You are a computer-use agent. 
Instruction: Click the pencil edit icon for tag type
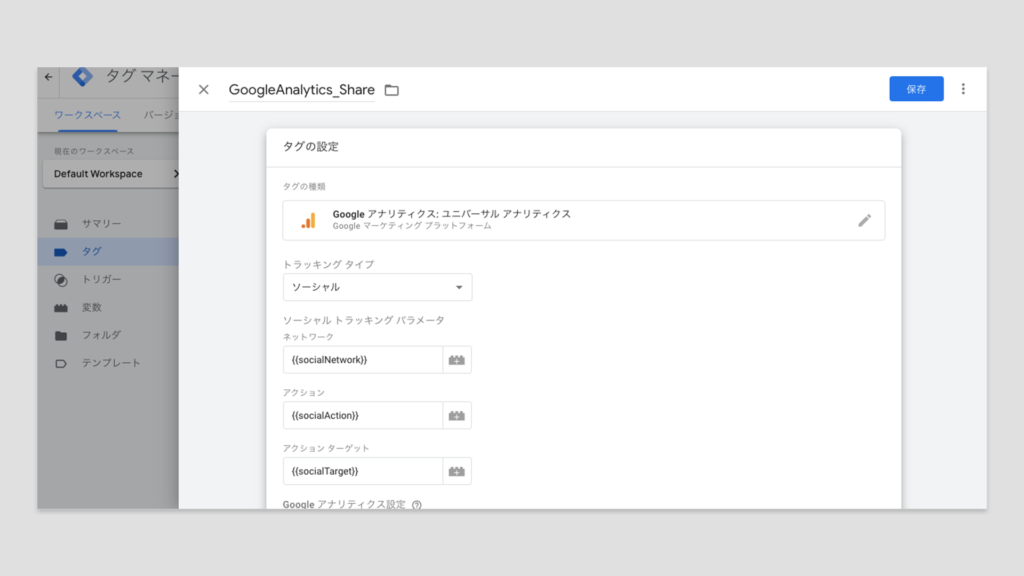(x=864, y=221)
